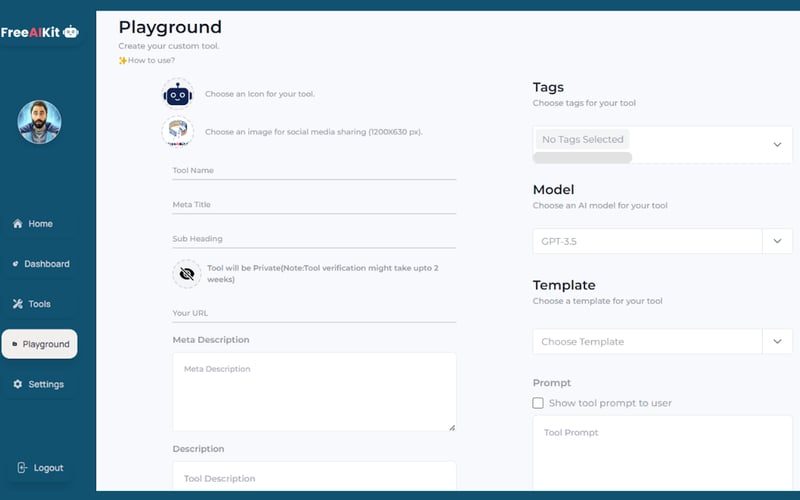Click the Dashboard sidebar icon
The image size is (800, 500).
[15, 264]
